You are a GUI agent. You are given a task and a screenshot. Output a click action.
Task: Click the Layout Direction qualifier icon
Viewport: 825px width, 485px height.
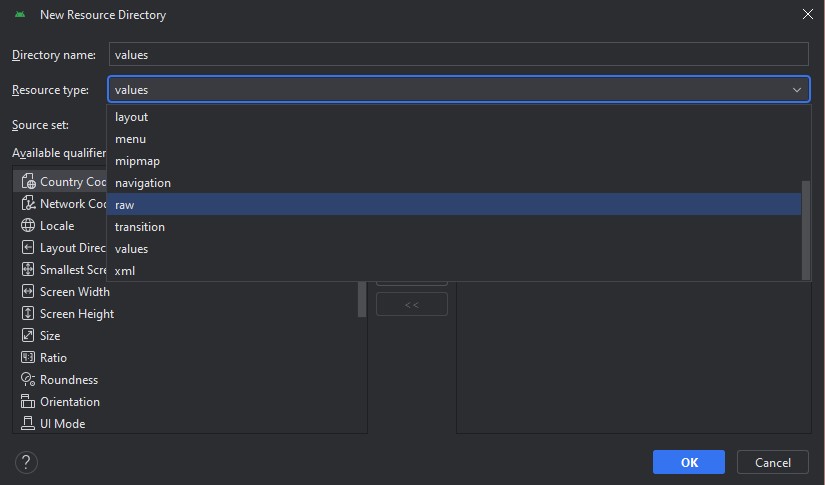[28, 248]
